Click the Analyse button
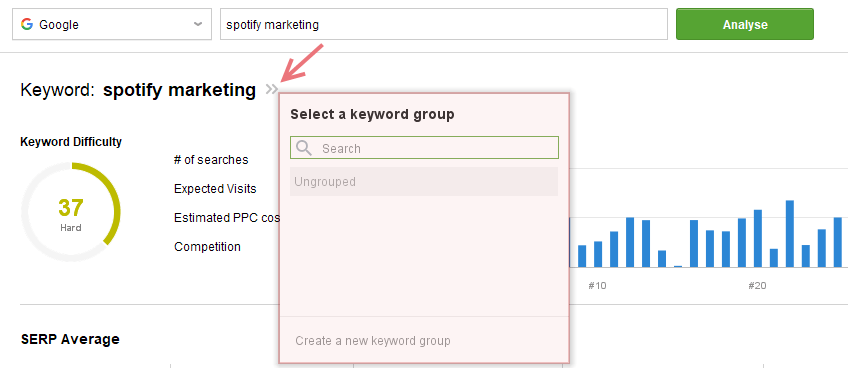 point(745,24)
